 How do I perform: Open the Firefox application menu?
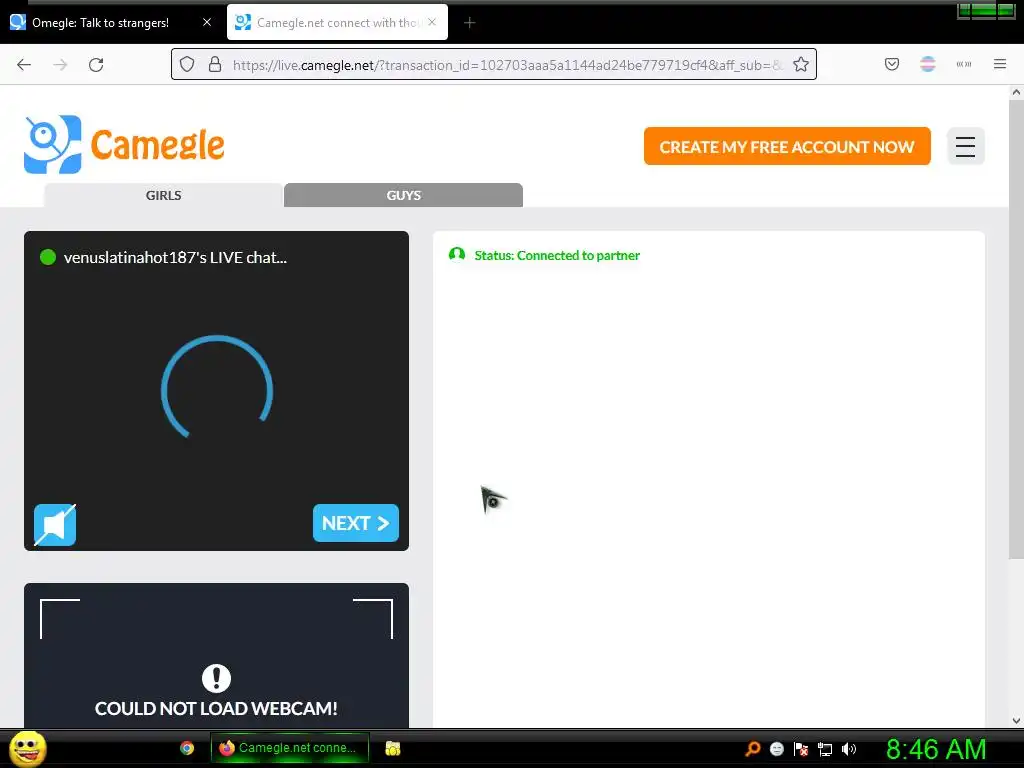tap(1000, 64)
